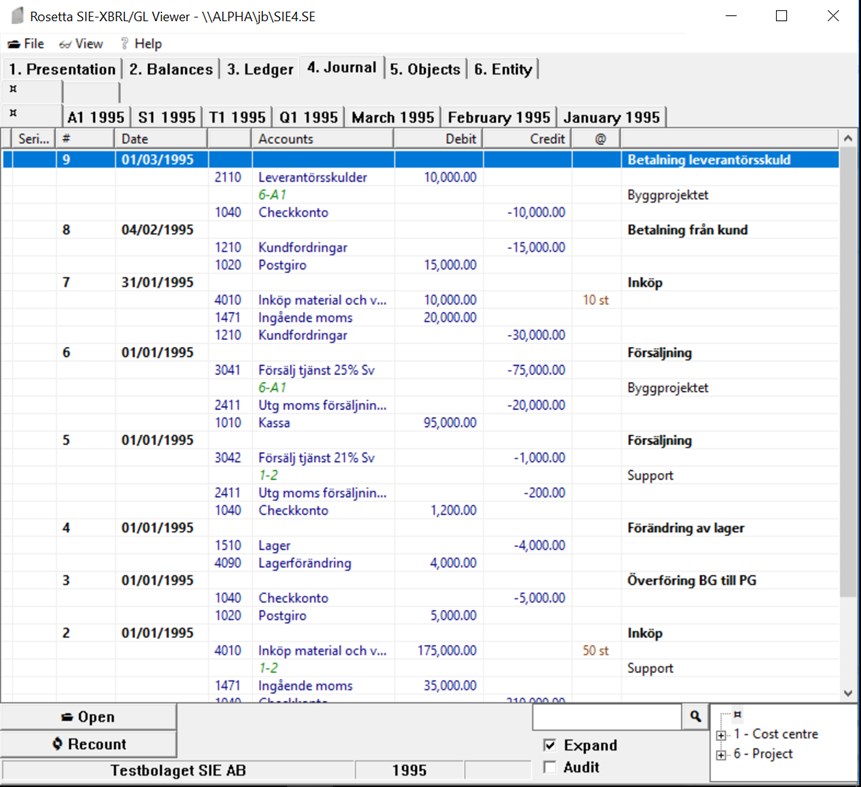Open the File menu via its folder icon
This screenshot has width=861, height=787.
click(x=13, y=43)
